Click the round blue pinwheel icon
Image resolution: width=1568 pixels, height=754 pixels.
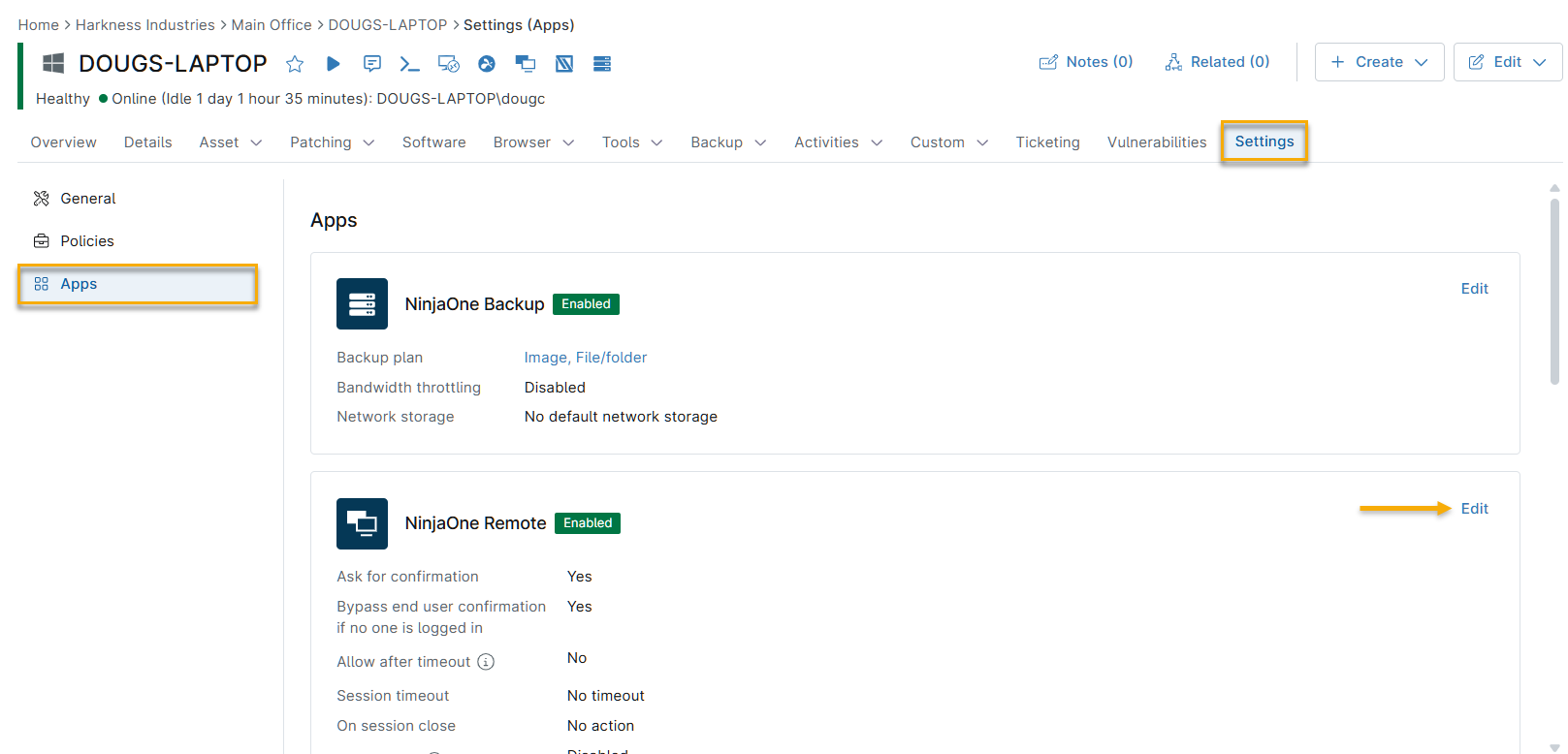coord(487,64)
